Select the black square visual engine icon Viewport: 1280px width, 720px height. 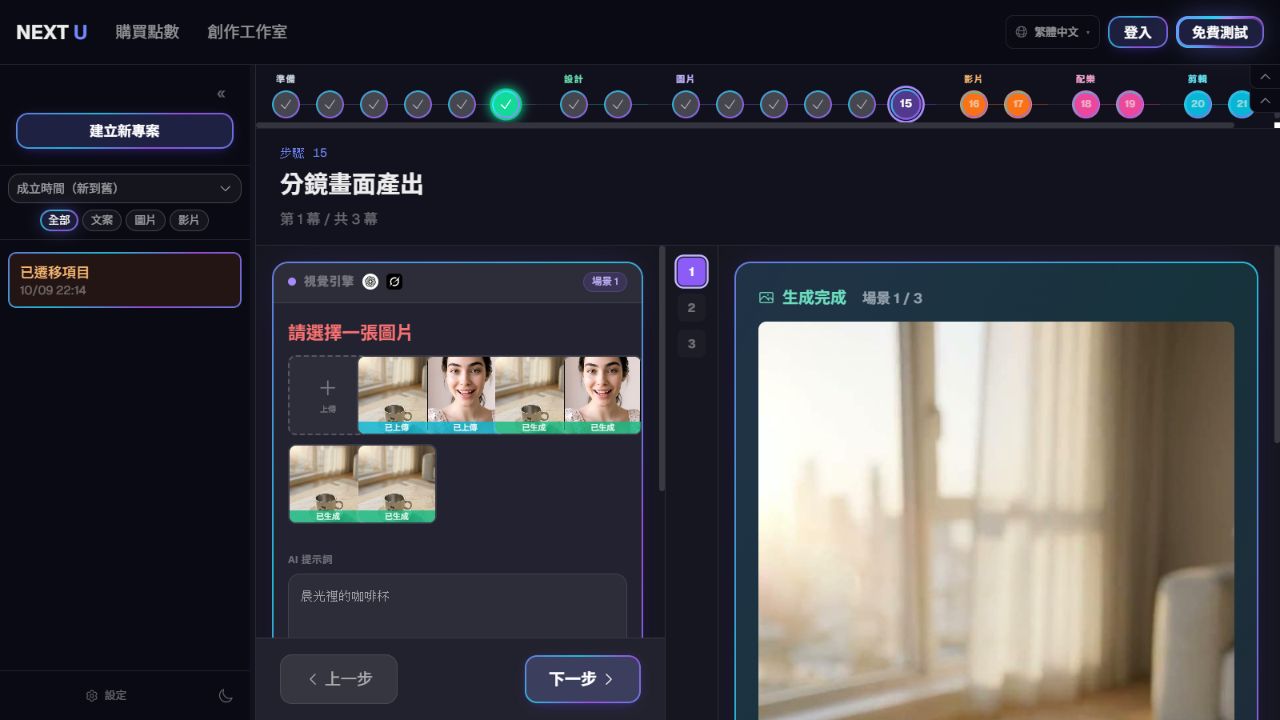tap(394, 282)
